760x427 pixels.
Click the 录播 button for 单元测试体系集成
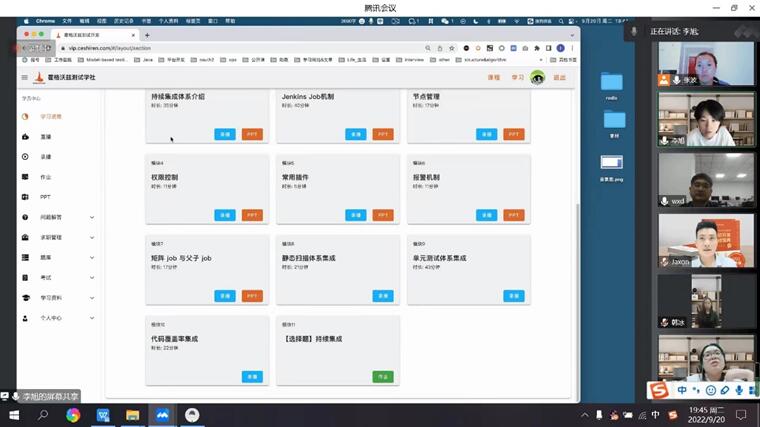513,296
